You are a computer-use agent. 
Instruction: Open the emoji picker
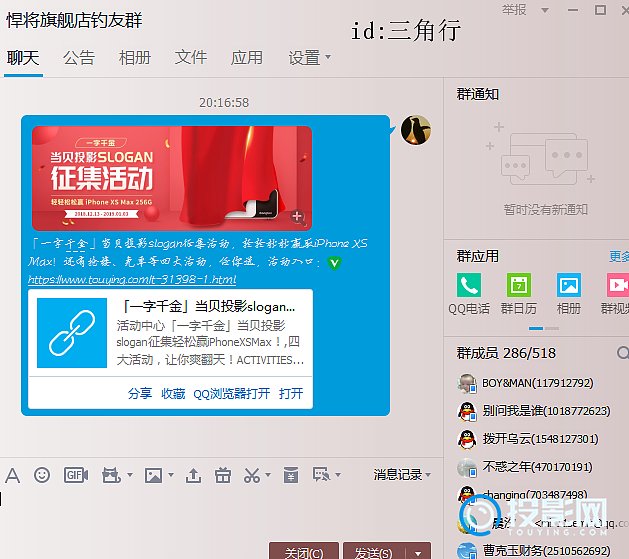[42, 475]
